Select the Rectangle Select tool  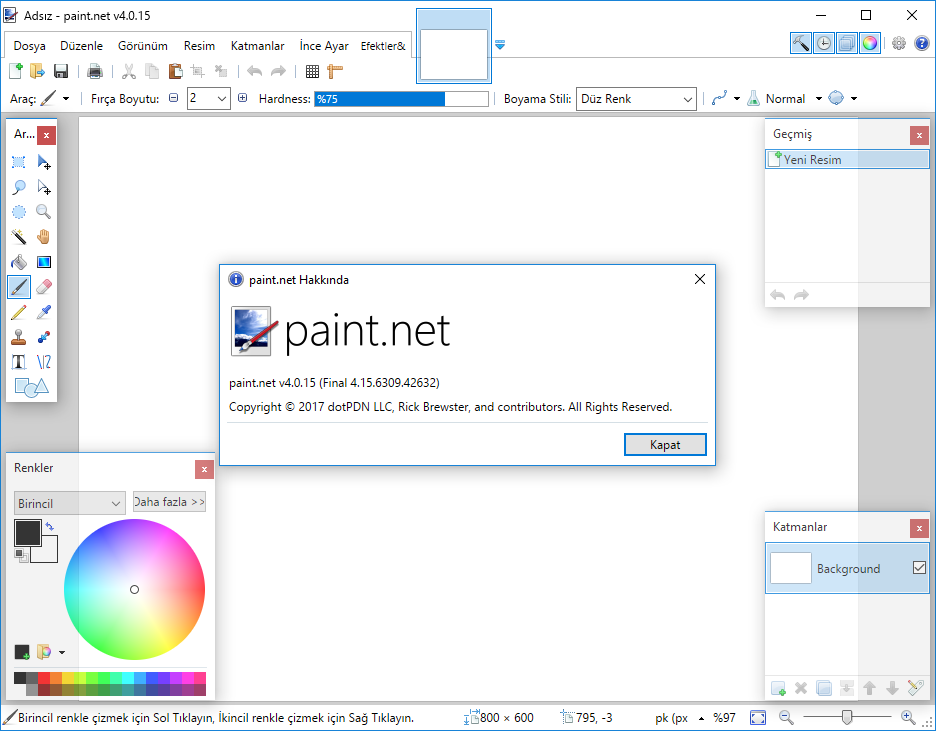(19, 162)
